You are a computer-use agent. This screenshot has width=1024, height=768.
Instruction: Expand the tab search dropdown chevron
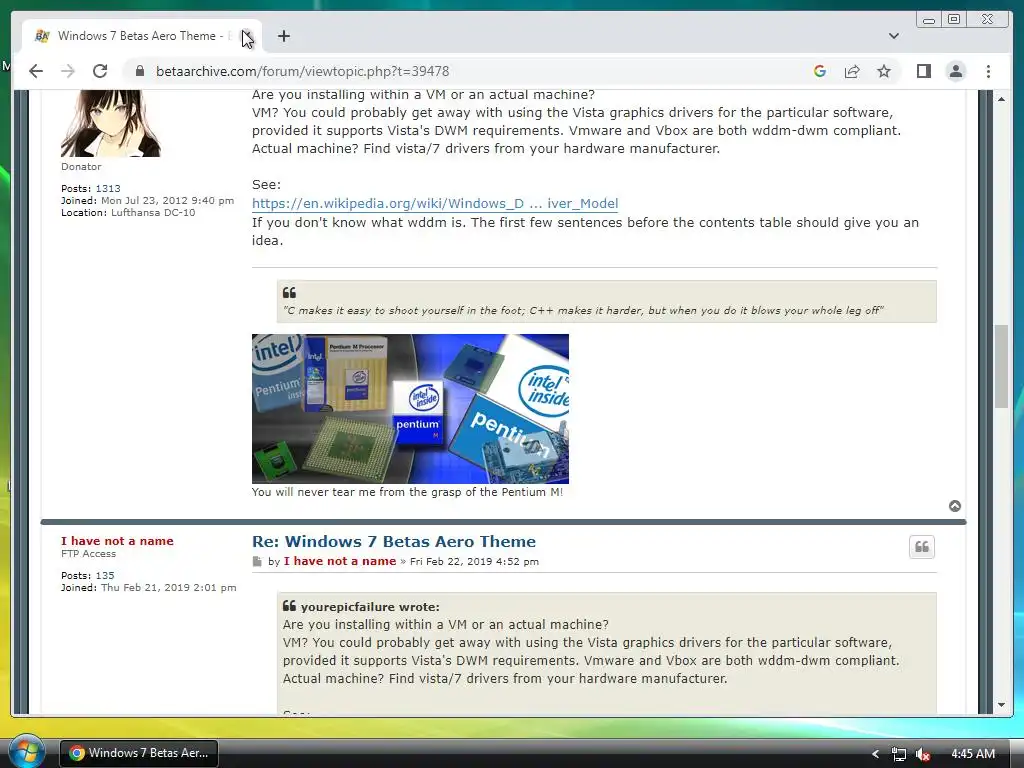click(894, 36)
